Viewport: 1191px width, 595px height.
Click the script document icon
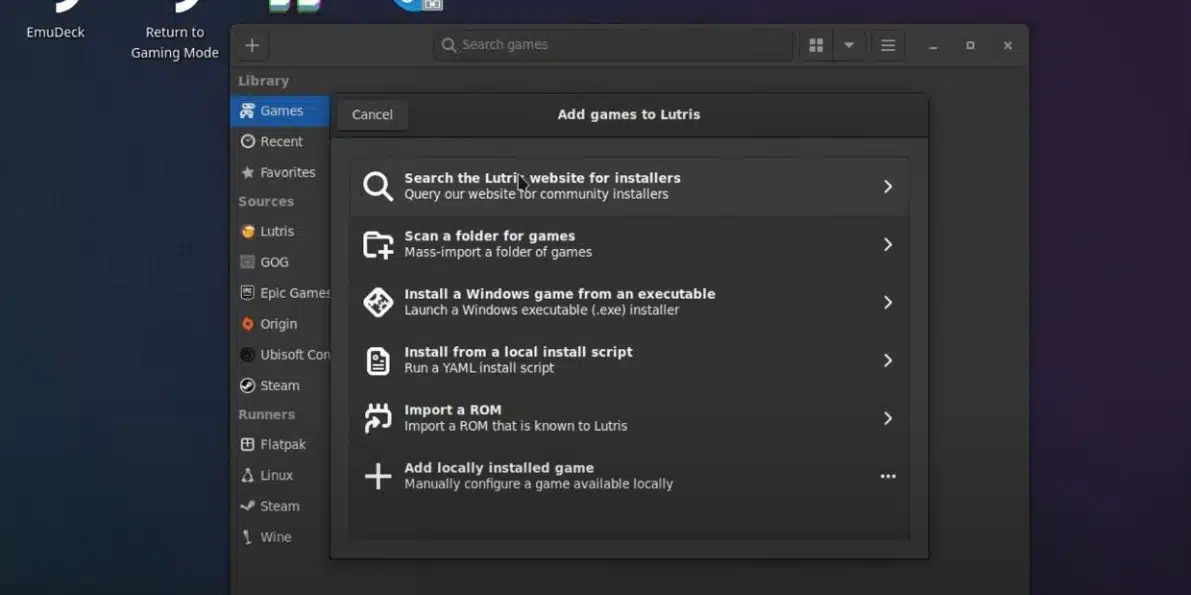tap(378, 360)
